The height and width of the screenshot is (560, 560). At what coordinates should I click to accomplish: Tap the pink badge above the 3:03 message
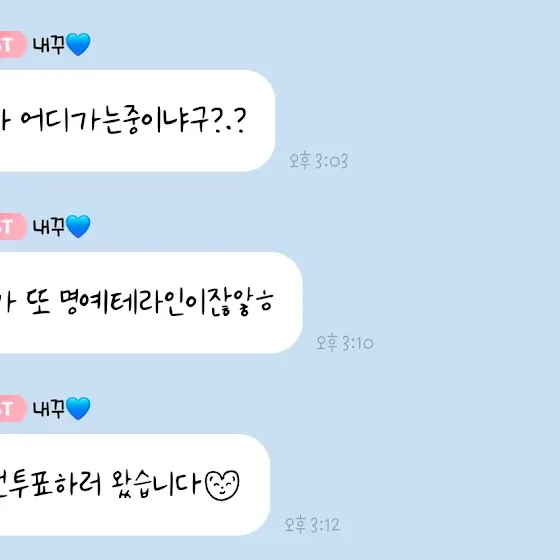click(13, 45)
